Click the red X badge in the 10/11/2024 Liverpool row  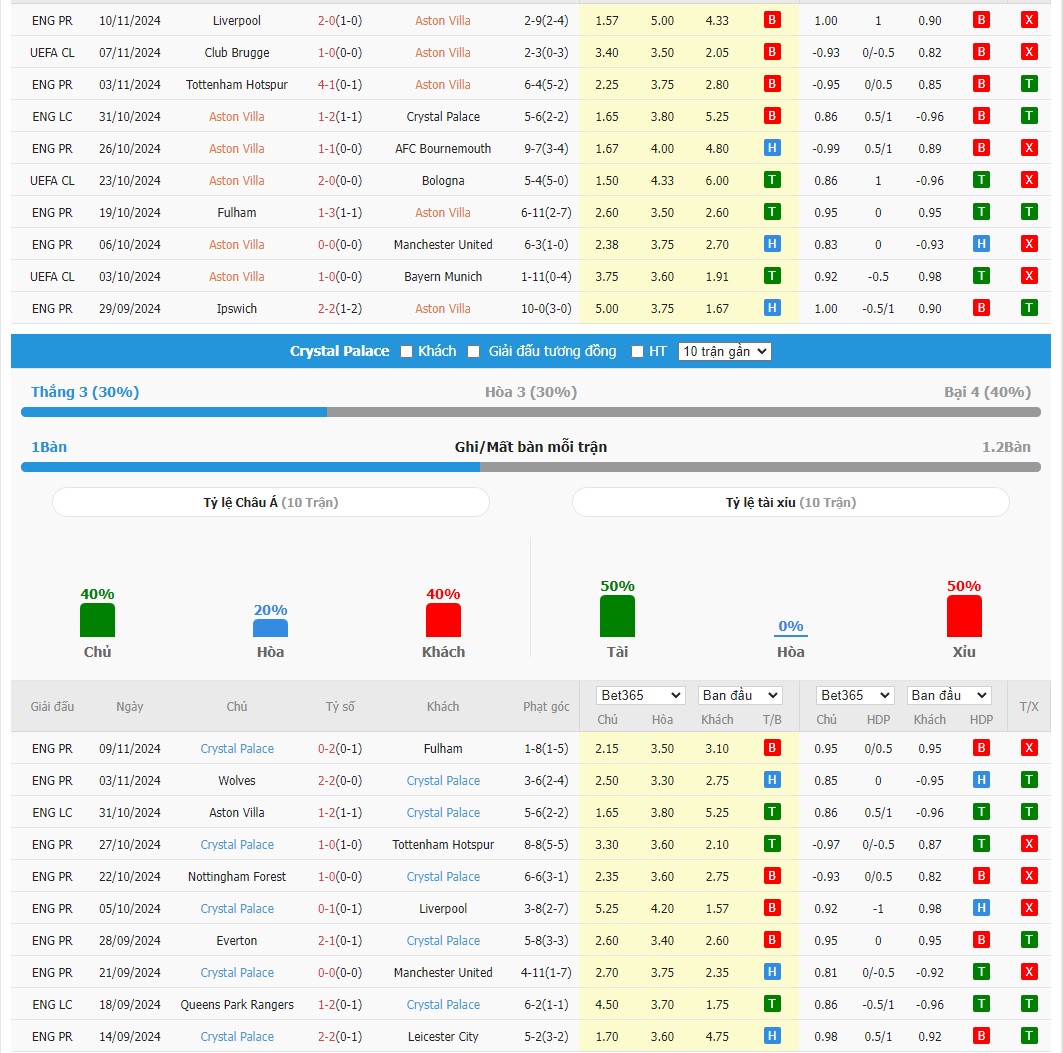[1028, 20]
